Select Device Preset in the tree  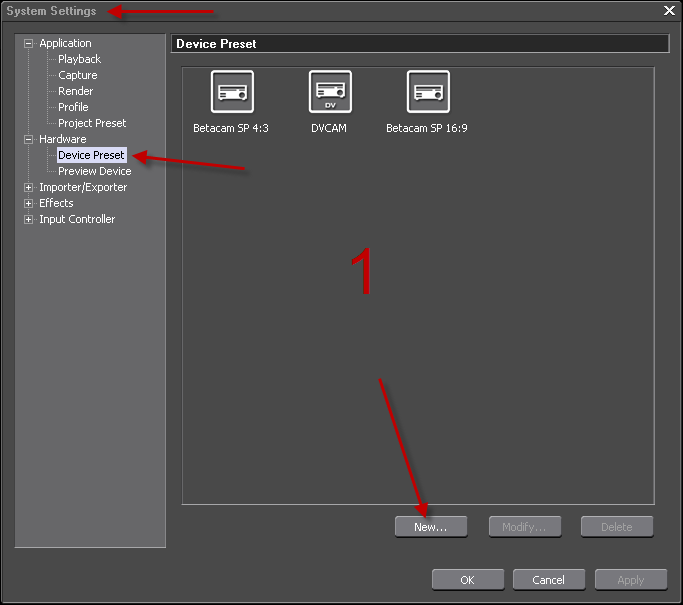coord(91,155)
